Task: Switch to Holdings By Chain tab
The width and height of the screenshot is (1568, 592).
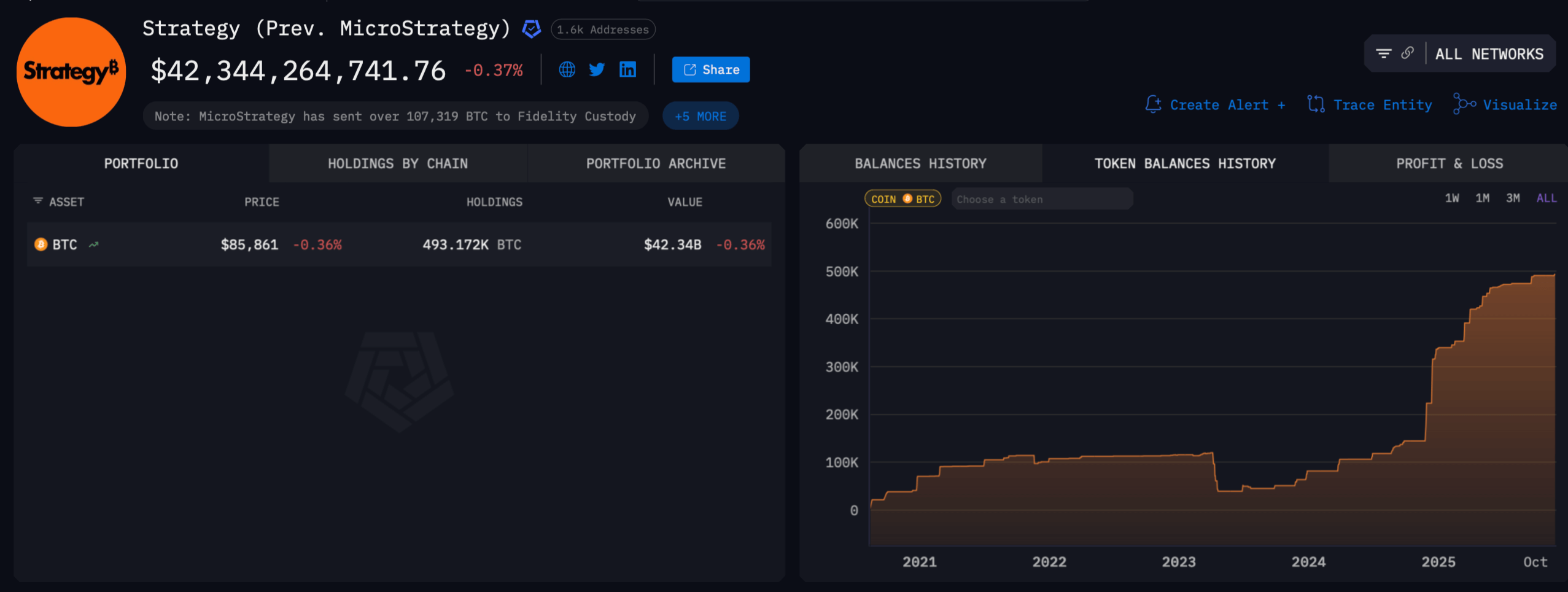Action: click(x=397, y=163)
